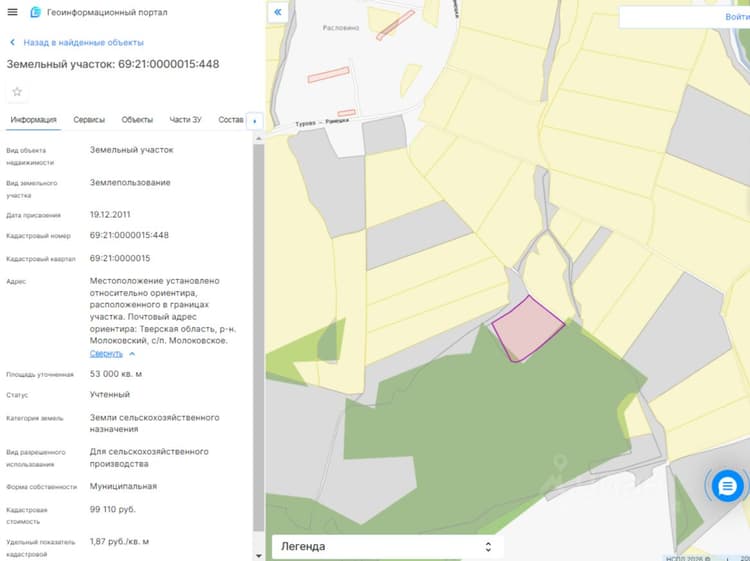Click the Геоинформационный портал logo icon
Viewport: 750px width, 561px height.
tap(35, 12)
